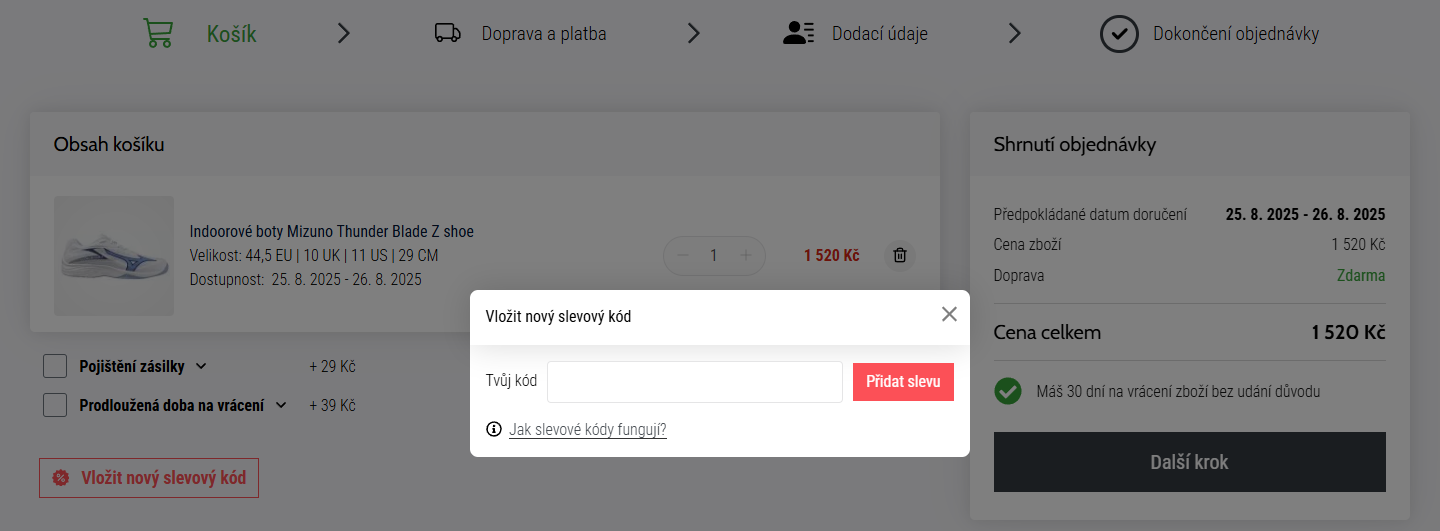1440x531 pixels.
Task: Click the discount badge icon
Action: click(61, 478)
